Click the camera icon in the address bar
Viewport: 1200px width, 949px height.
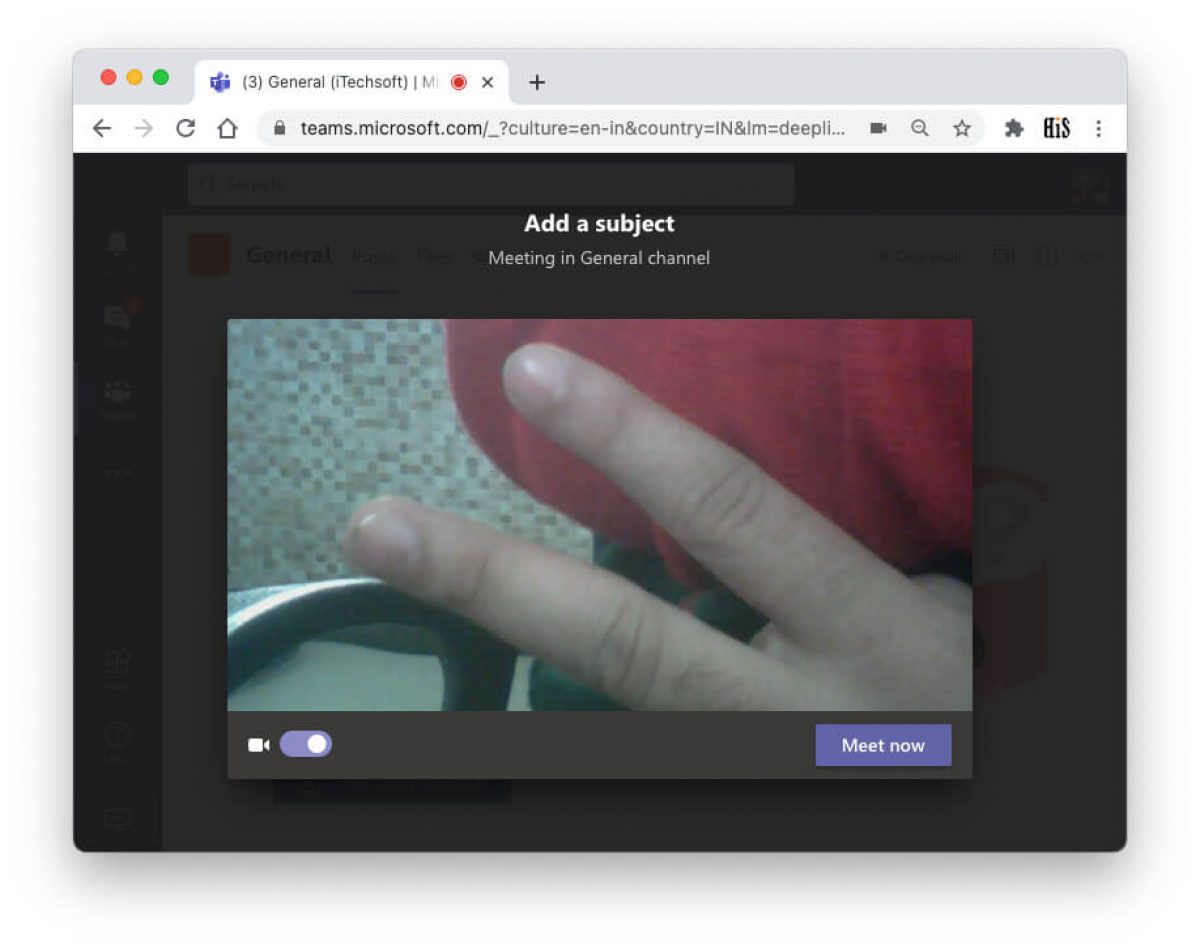(x=879, y=128)
